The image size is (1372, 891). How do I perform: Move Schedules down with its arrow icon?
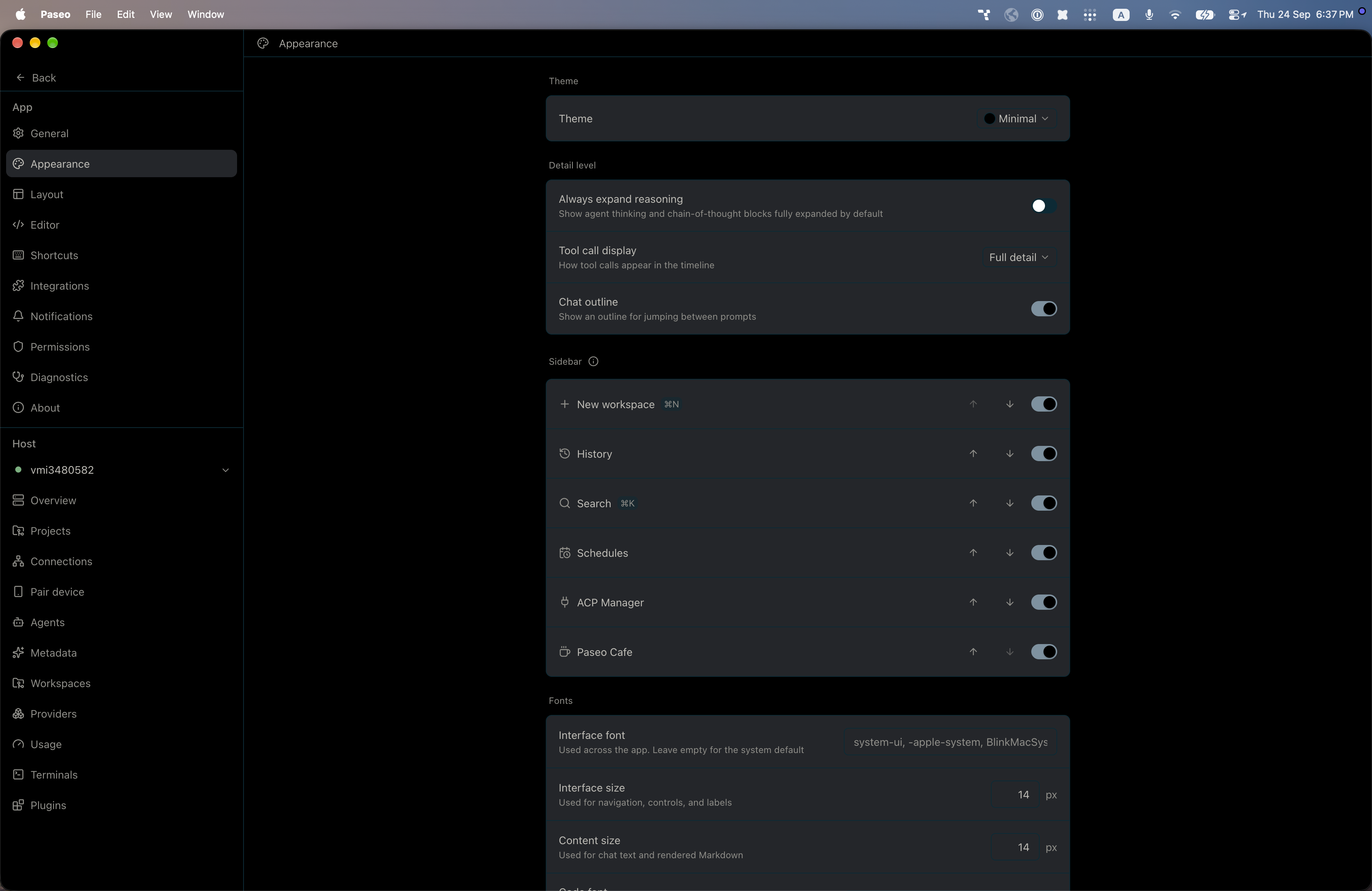click(1010, 553)
